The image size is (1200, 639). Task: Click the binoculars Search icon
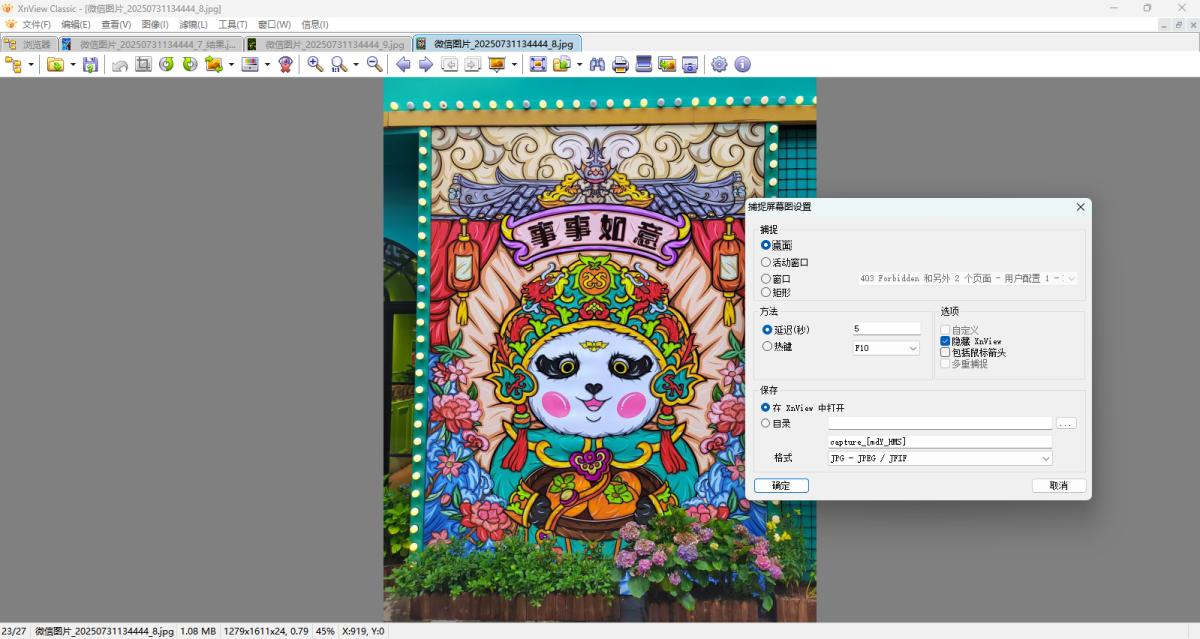[x=597, y=65]
